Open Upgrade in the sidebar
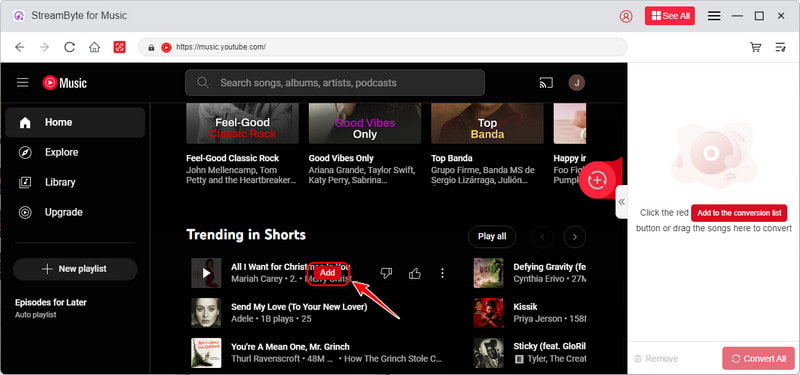Screen dimensions: 800x375 tap(75, 212)
